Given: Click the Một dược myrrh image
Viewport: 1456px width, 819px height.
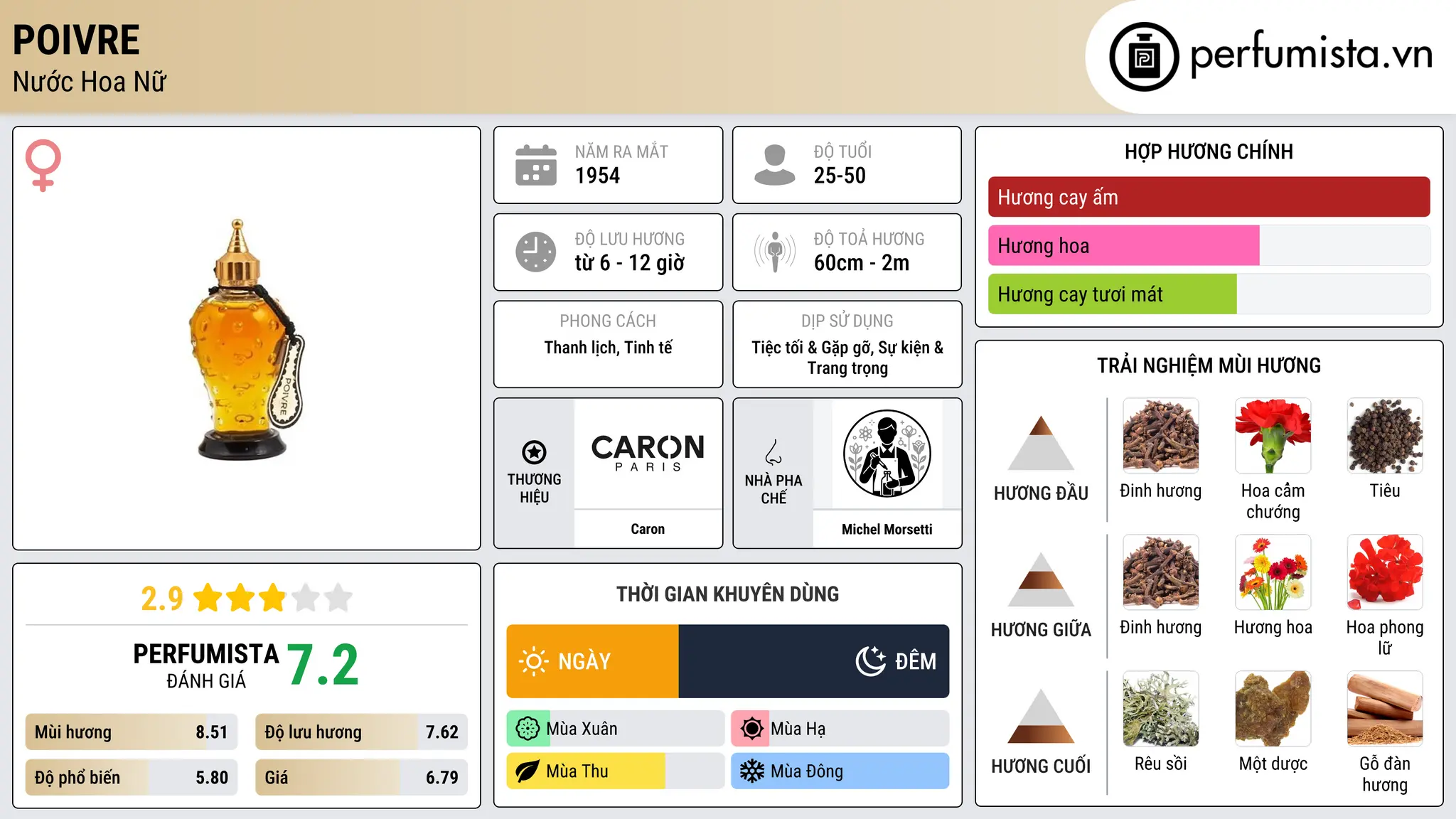Looking at the screenshot, I should pyautogui.click(x=1273, y=709).
